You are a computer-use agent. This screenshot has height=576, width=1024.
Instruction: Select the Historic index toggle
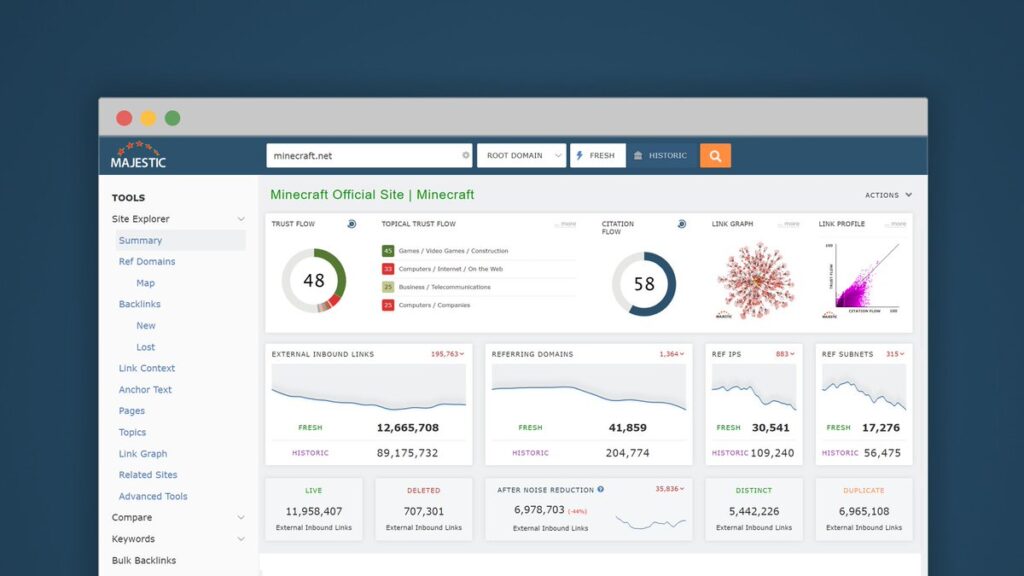point(661,155)
